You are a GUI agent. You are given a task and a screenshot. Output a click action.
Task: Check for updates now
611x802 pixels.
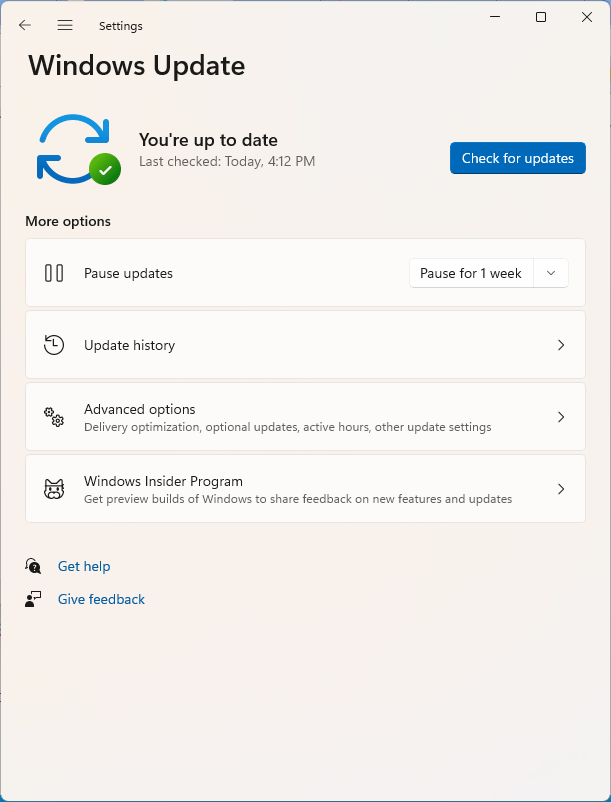pyautogui.click(x=517, y=158)
